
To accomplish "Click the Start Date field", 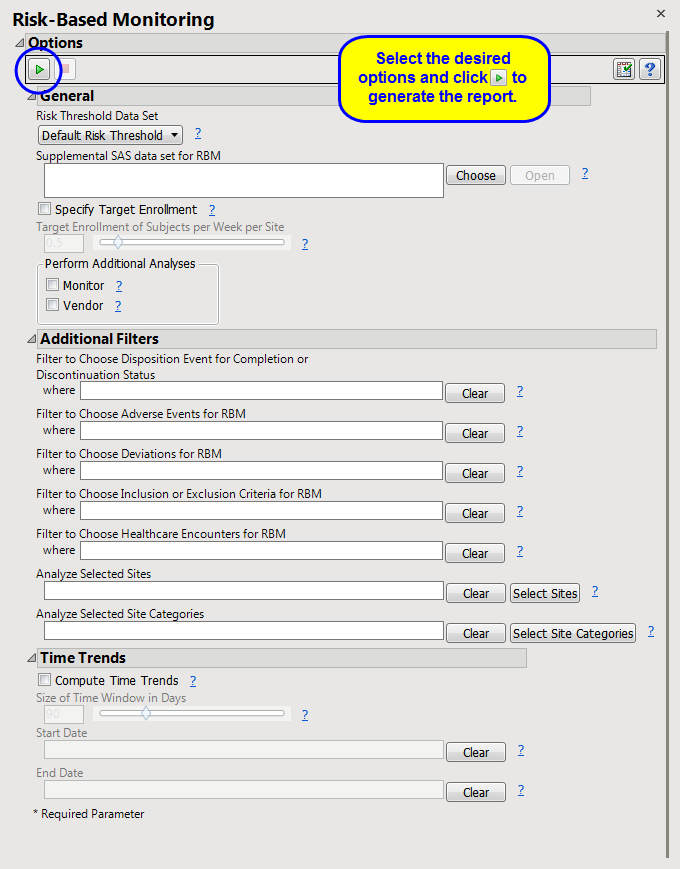I will 244,750.
